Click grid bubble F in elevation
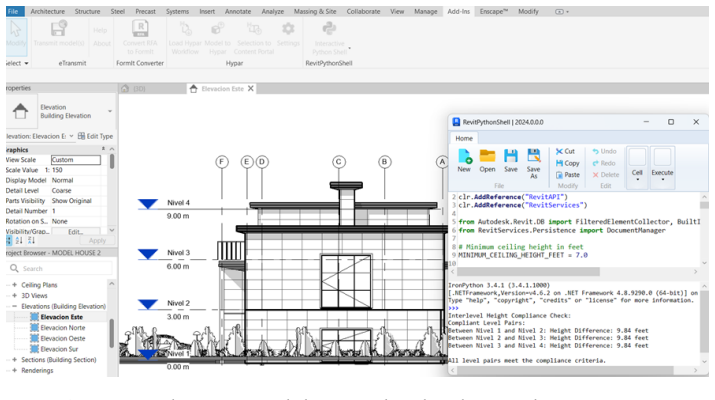 222,161
